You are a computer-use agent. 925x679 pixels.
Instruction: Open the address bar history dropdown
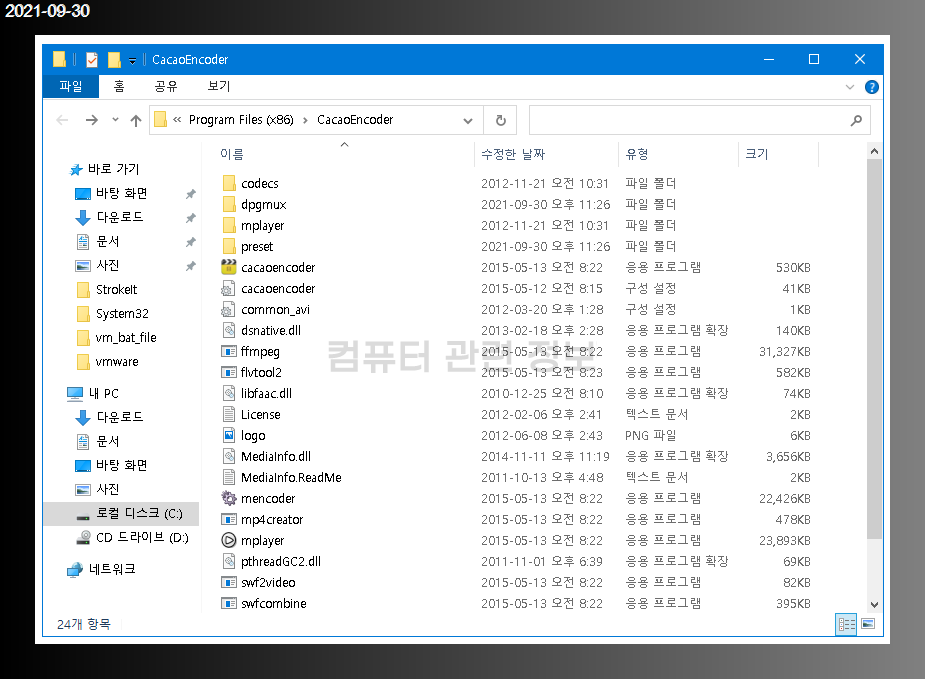468,121
